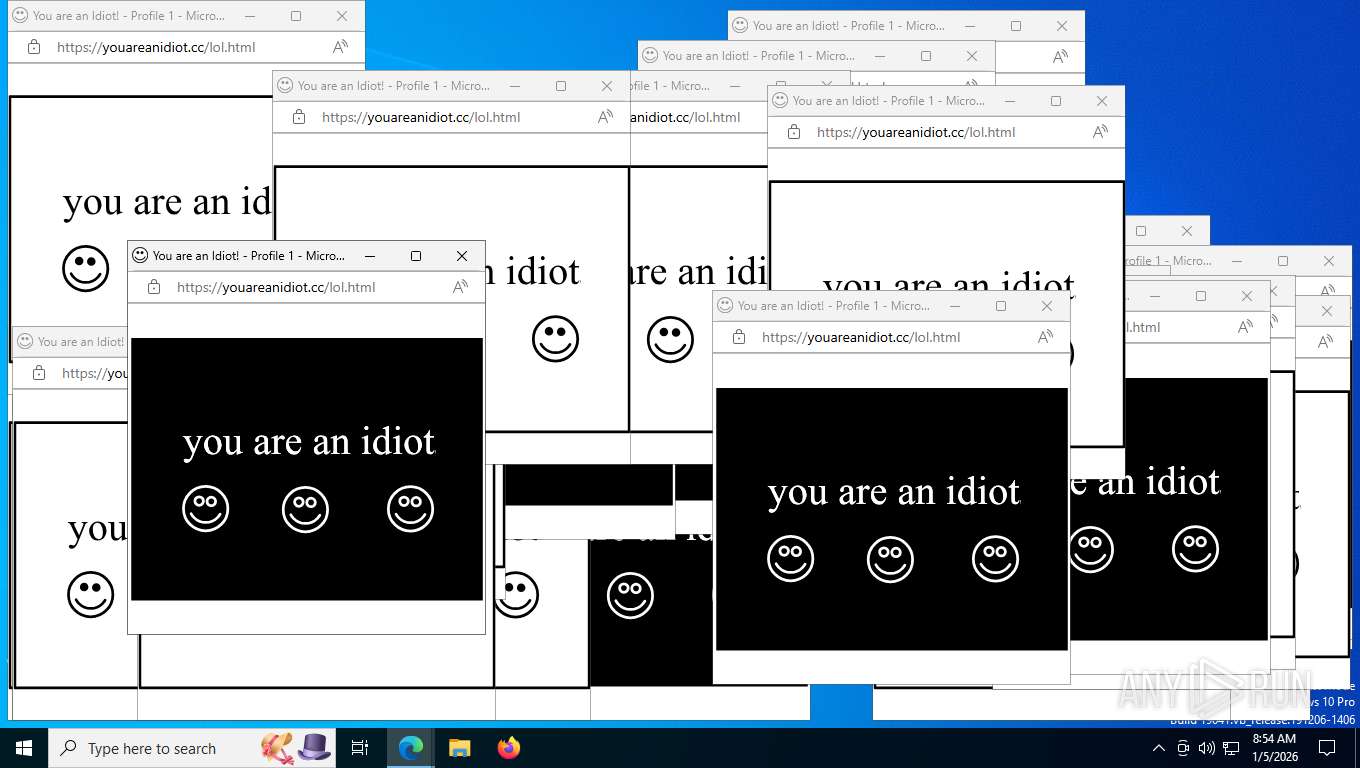This screenshot has width=1360, height=768.
Task: Open the Windows Start menu
Action: [x=23, y=748]
